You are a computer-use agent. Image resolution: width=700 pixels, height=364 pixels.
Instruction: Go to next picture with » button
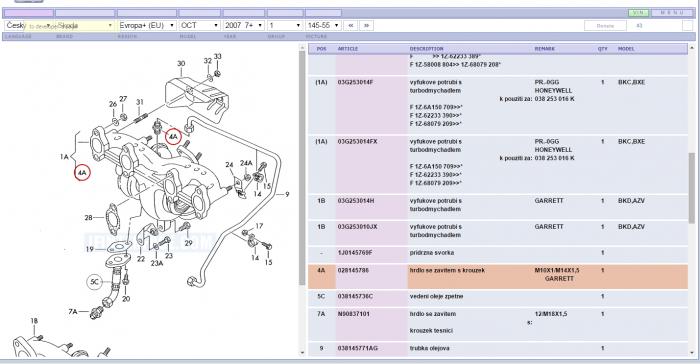(367, 25)
